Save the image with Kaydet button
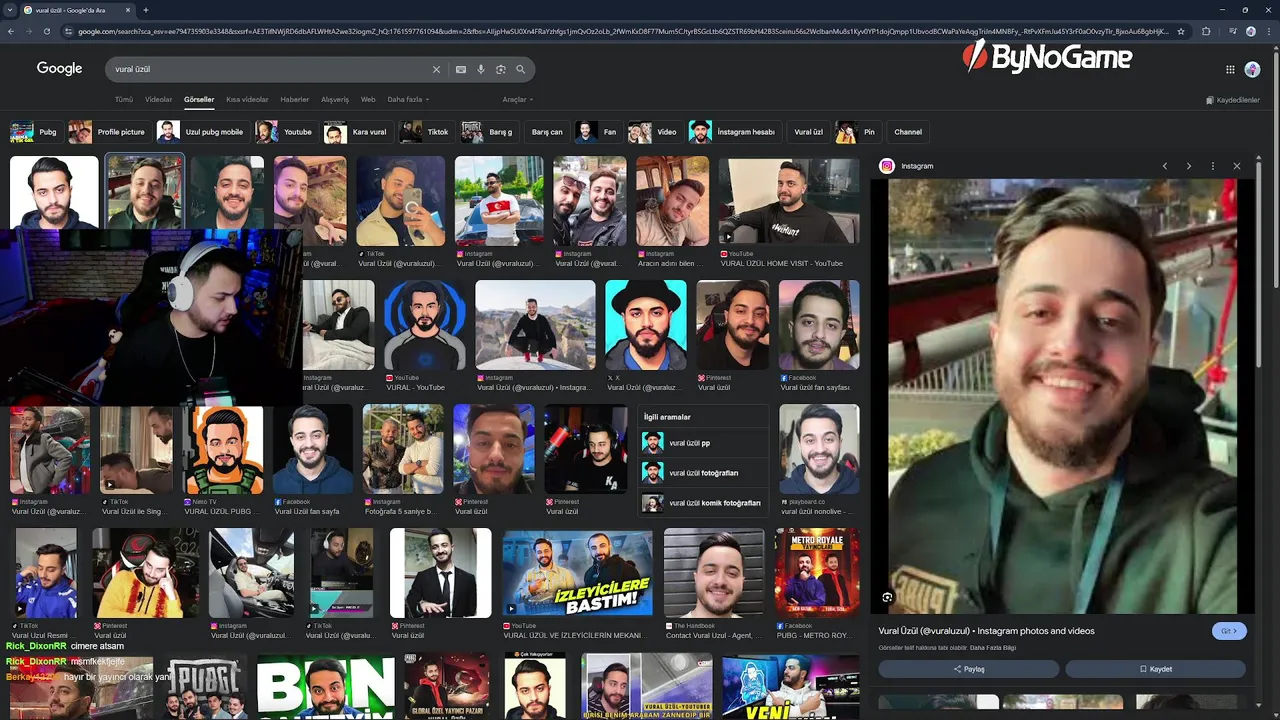 tap(1155, 669)
